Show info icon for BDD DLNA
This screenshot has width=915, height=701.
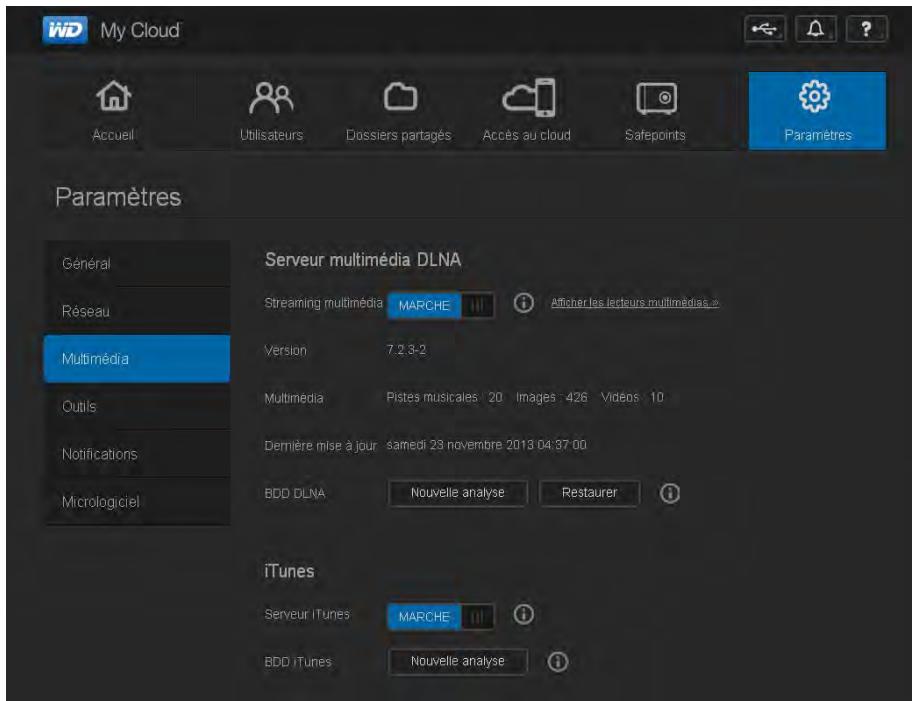[x=669, y=493]
